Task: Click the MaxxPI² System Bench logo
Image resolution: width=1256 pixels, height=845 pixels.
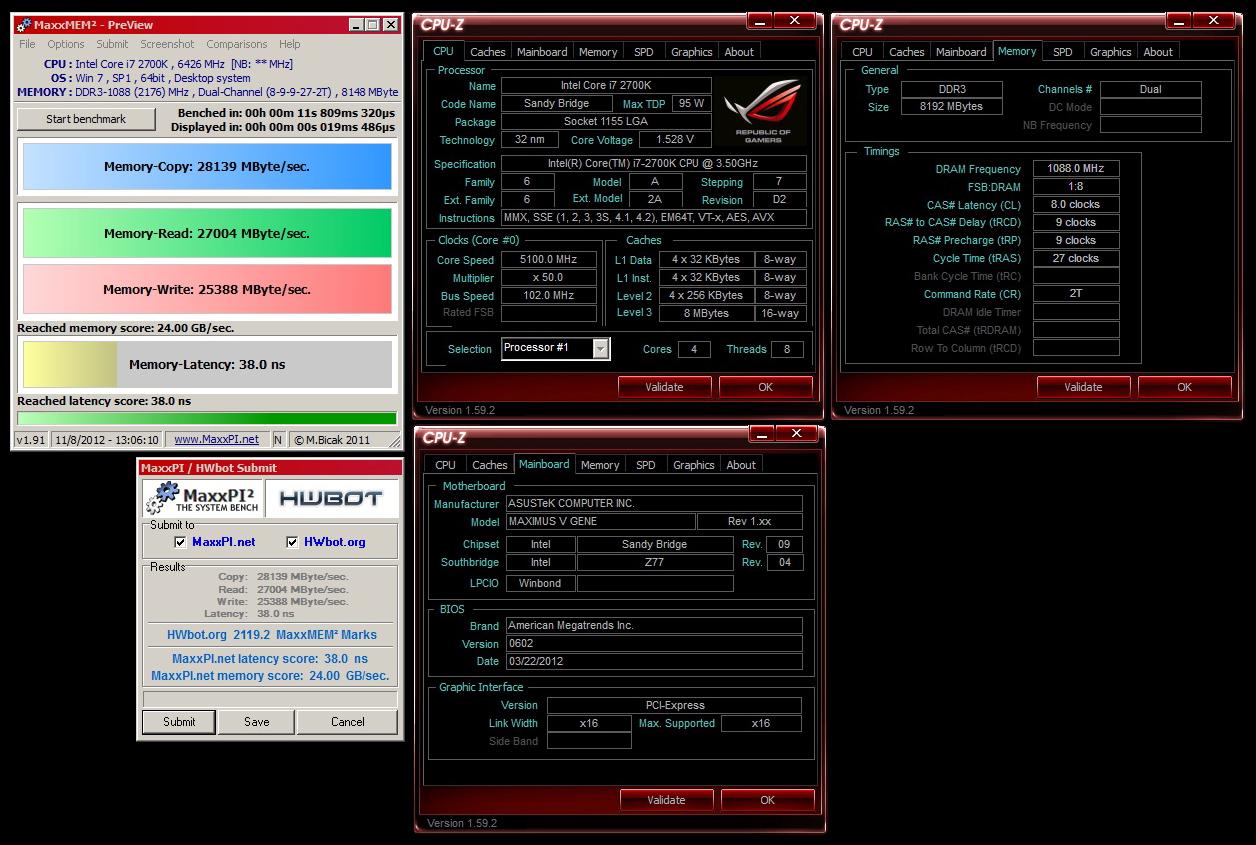Action: [202, 498]
